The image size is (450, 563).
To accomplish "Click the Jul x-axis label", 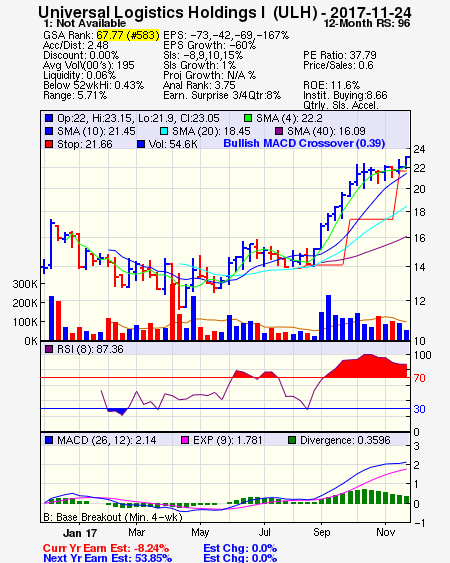I will [x=265, y=532].
